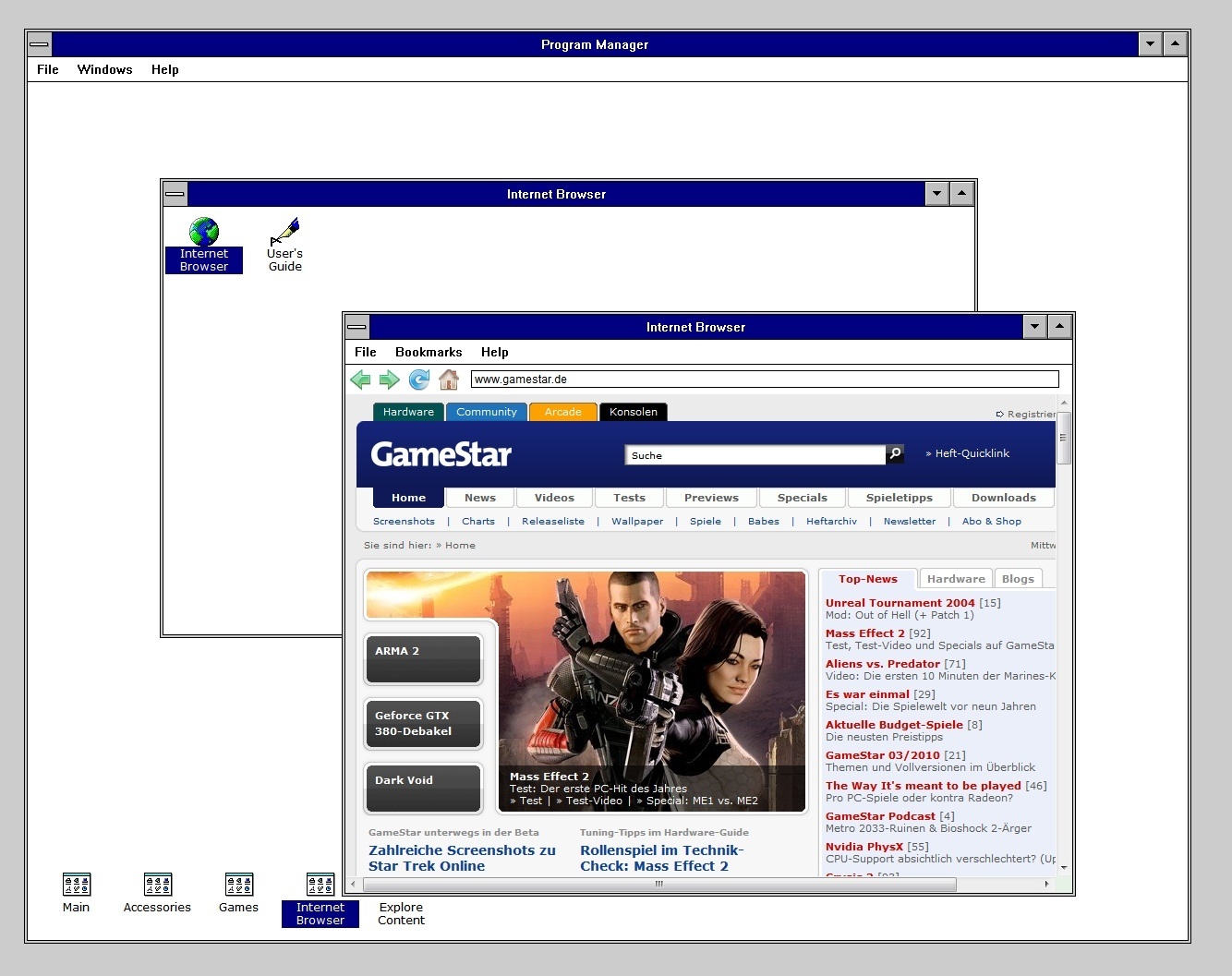Open the Program Manager control menu box
This screenshot has height=976, width=1232.
pos(38,43)
